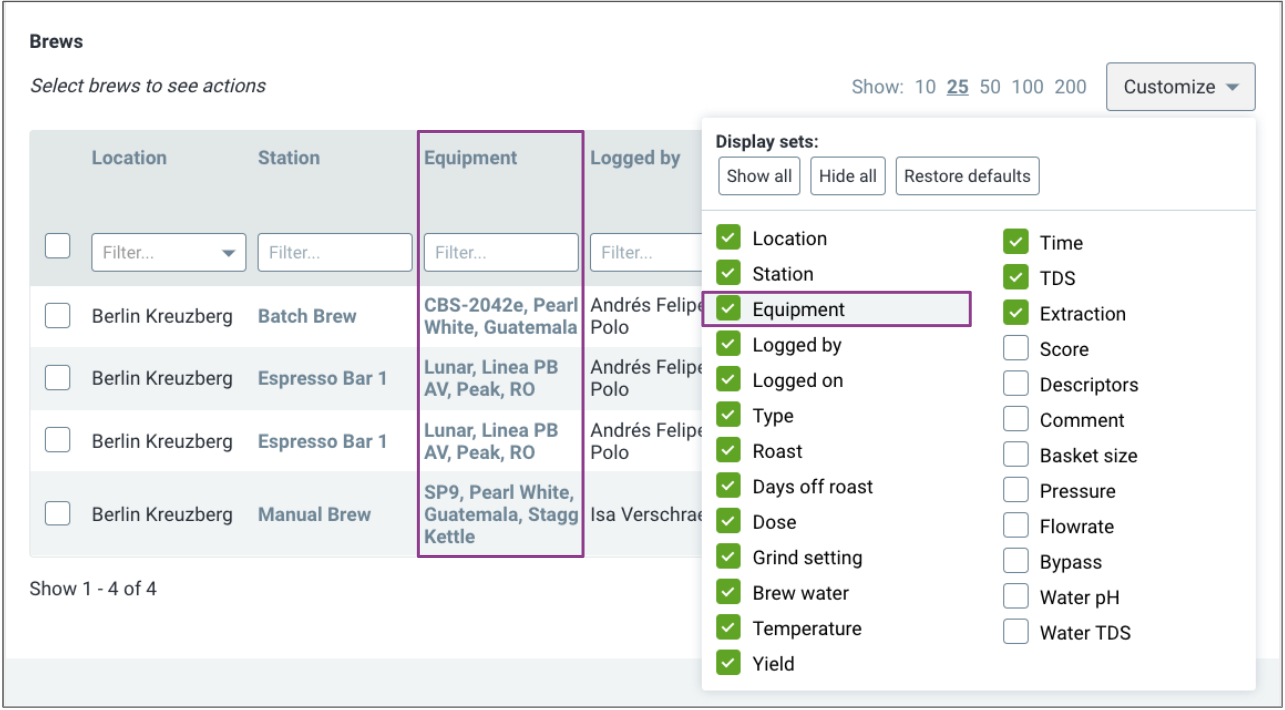The width and height of the screenshot is (1285, 710).
Task: Open the Location filter dropdown
Action: point(169,252)
